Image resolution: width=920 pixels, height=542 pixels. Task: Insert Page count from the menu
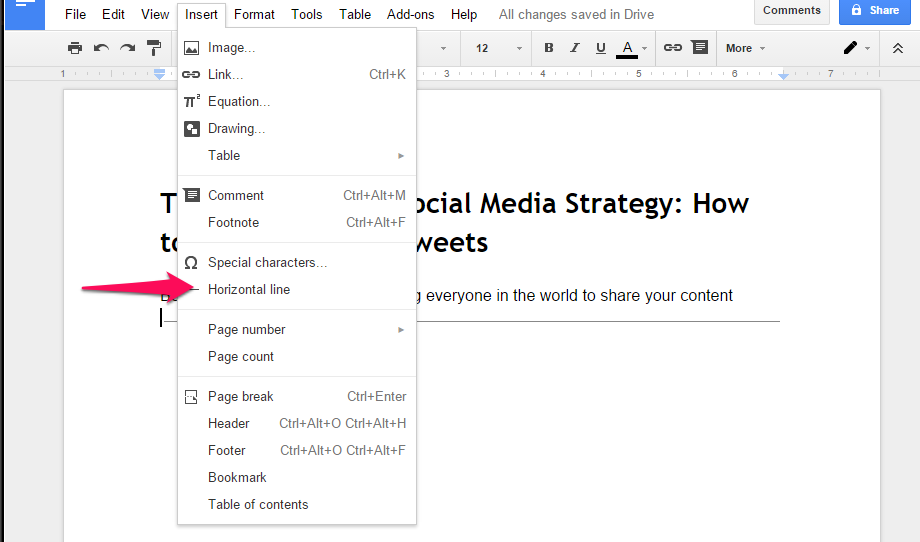tap(297, 356)
